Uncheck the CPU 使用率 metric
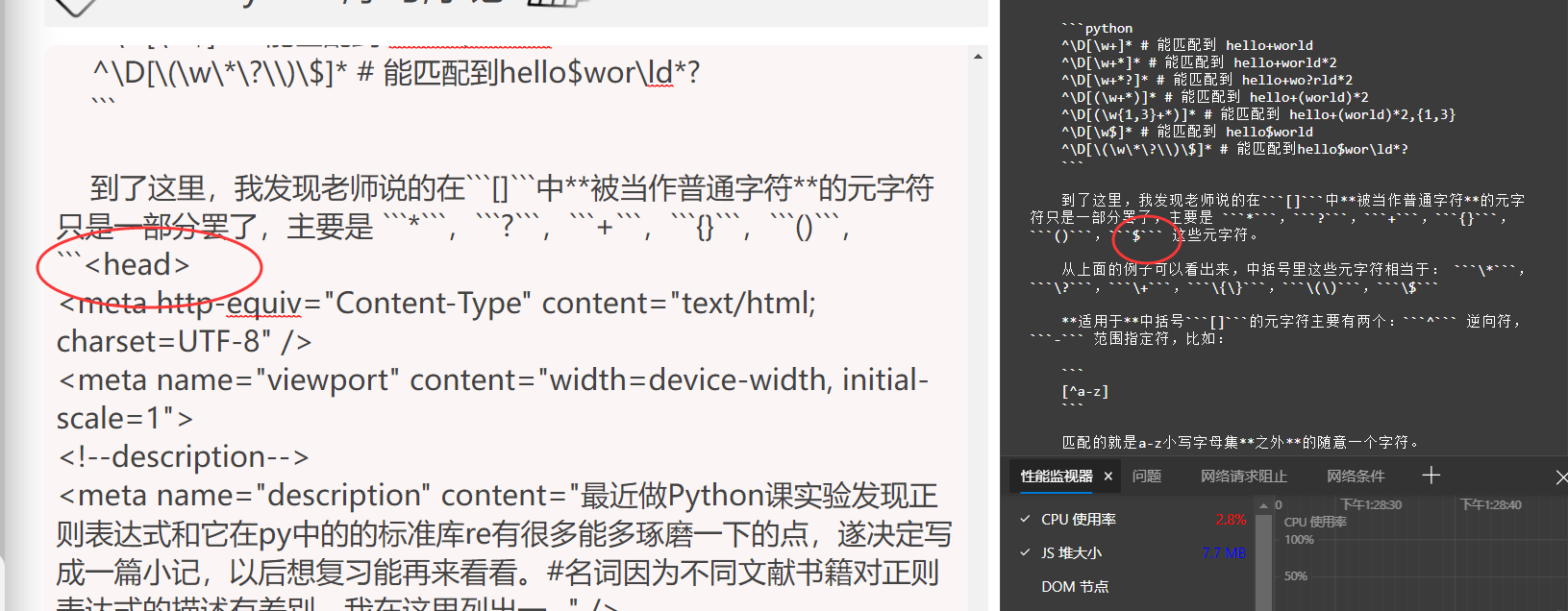This screenshot has width=1568, height=611. (1025, 519)
